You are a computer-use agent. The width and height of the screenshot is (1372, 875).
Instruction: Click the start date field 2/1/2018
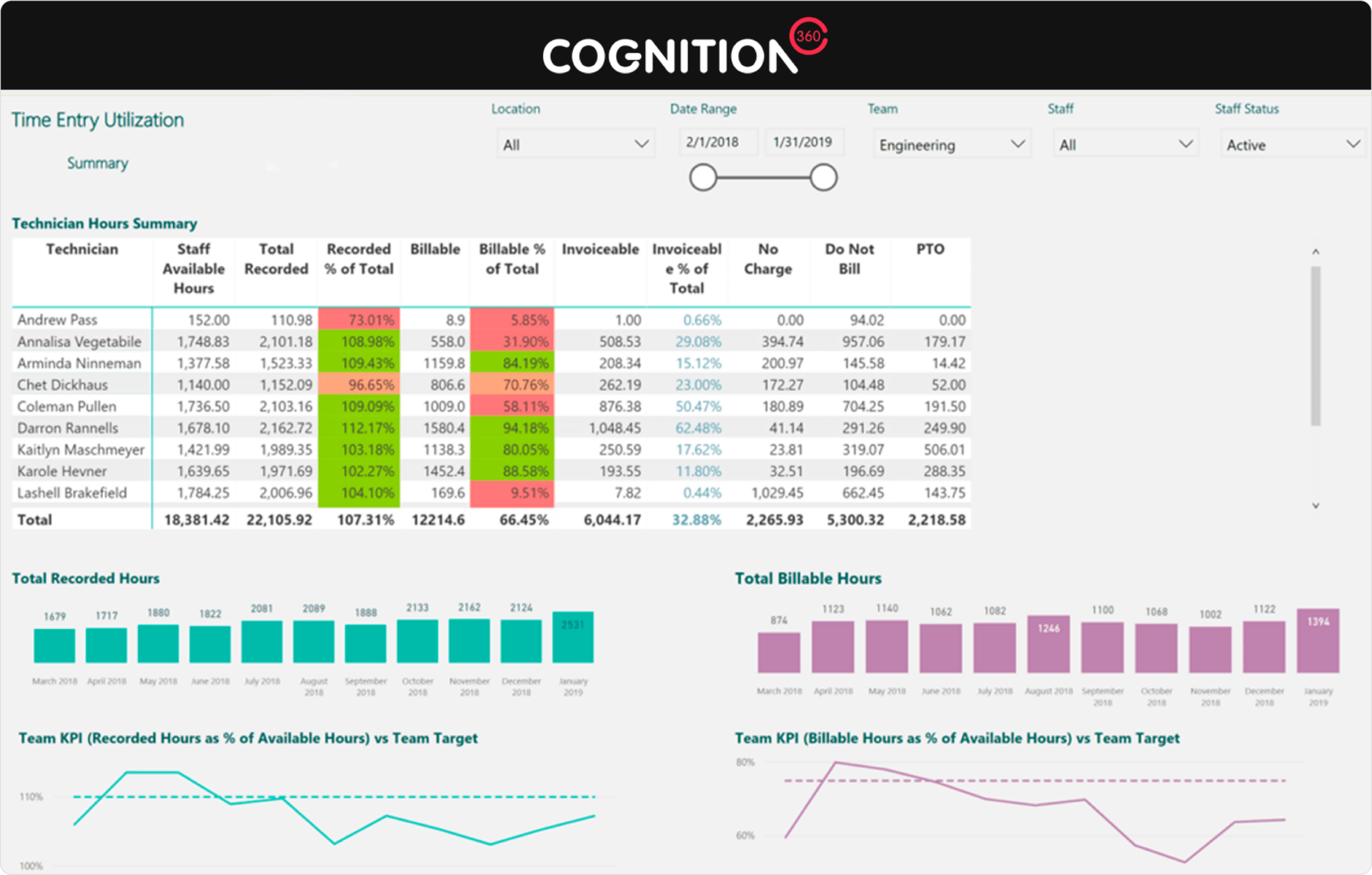717,142
